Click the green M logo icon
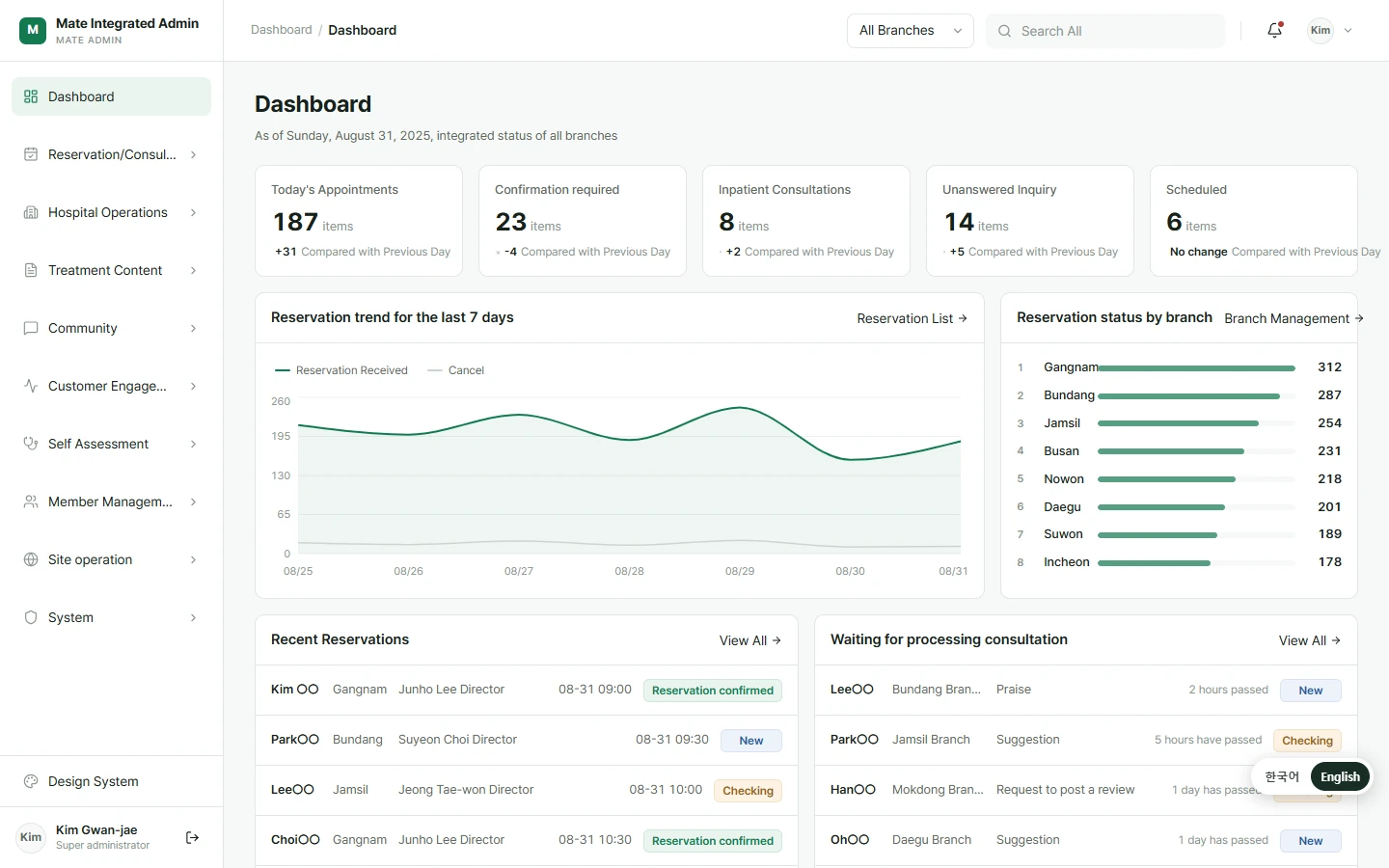Image resolution: width=1389 pixels, height=868 pixels. click(33, 30)
